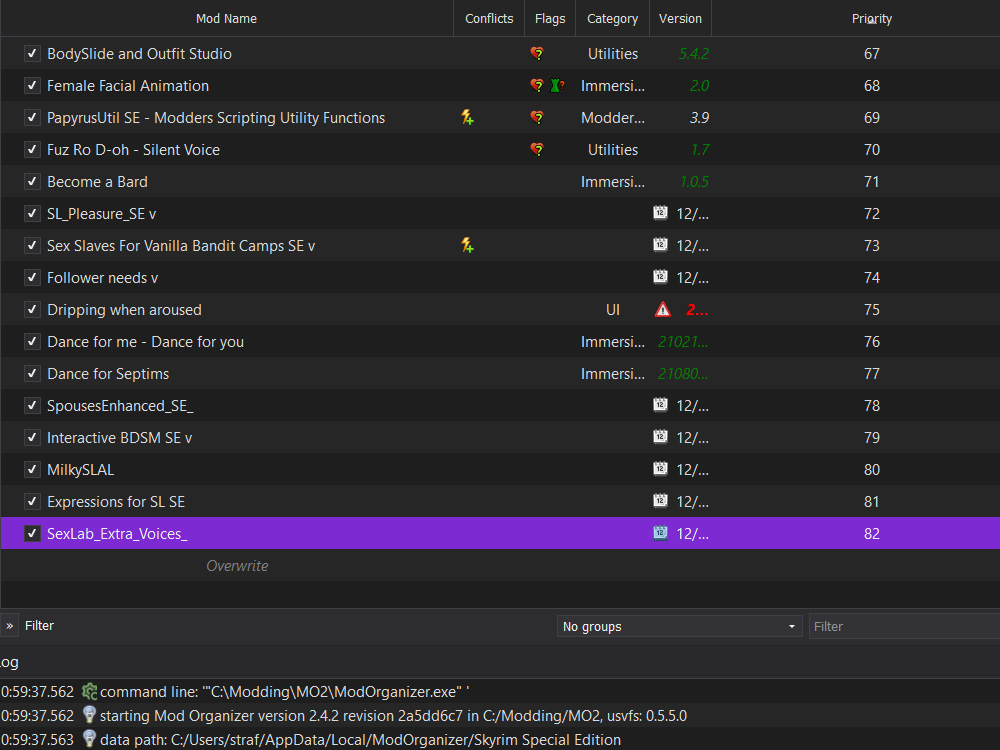1000x750 pixels.
Task: Click version 1.0.5 of Become a Bard
Action: (695, 182)
